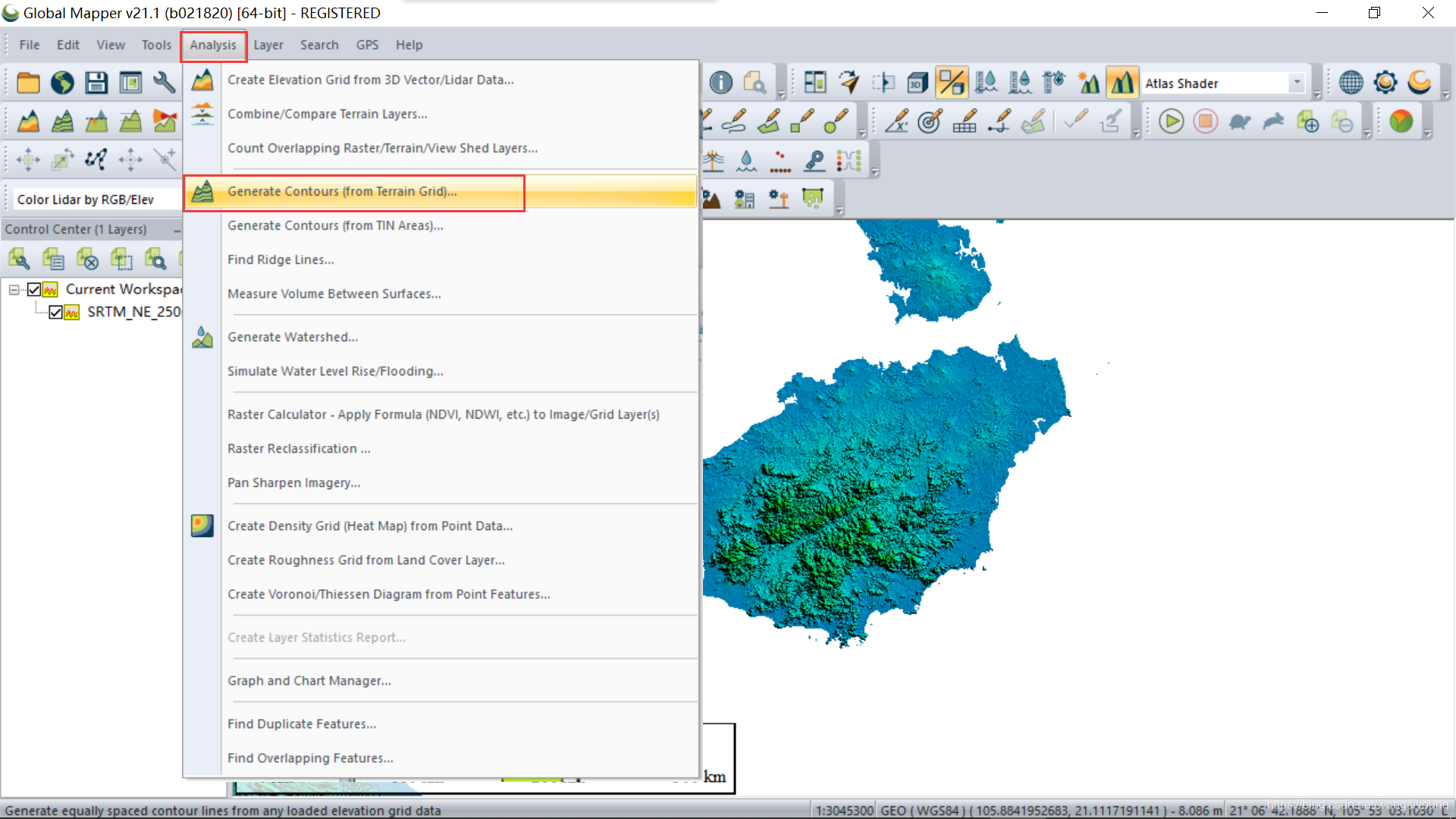Toggle the hill shading mountain icon
Screen dimensions: 1456x819
point(1122,82)
